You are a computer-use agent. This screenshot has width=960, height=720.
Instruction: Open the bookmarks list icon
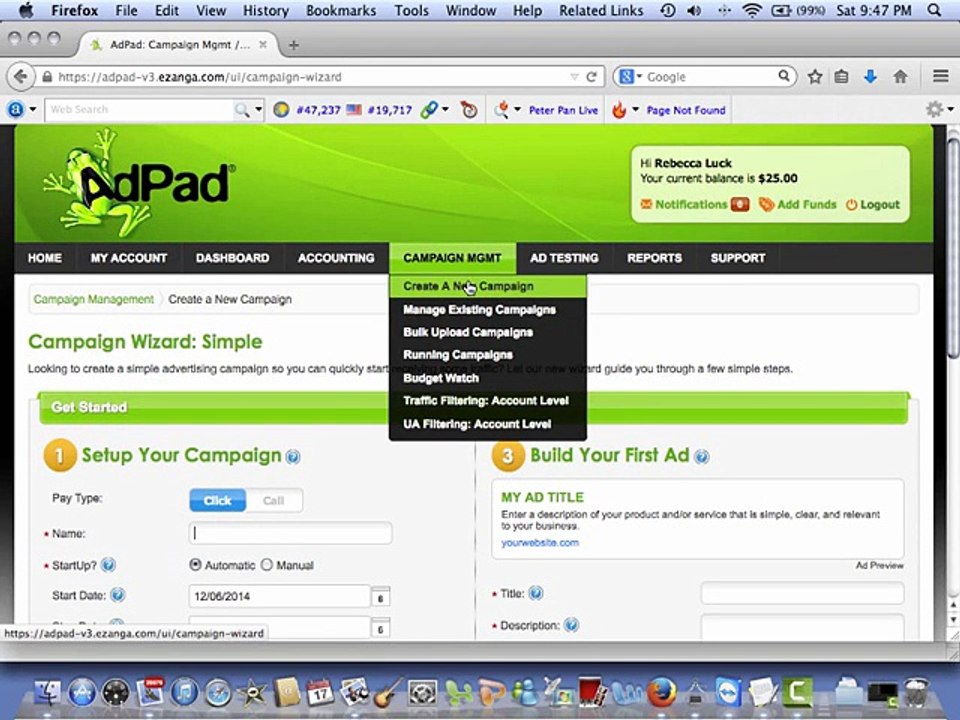coord(842,77)
